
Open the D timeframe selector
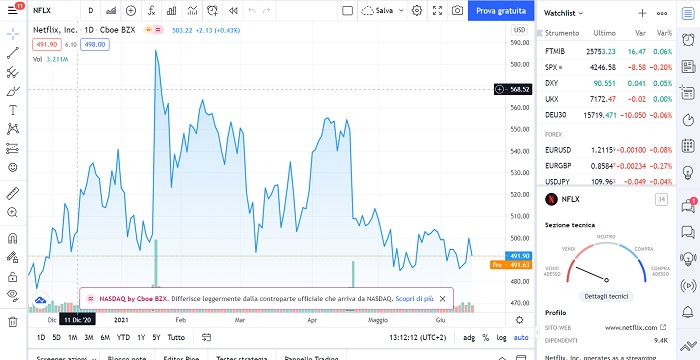pyautogui.click(x=91, y=11)
